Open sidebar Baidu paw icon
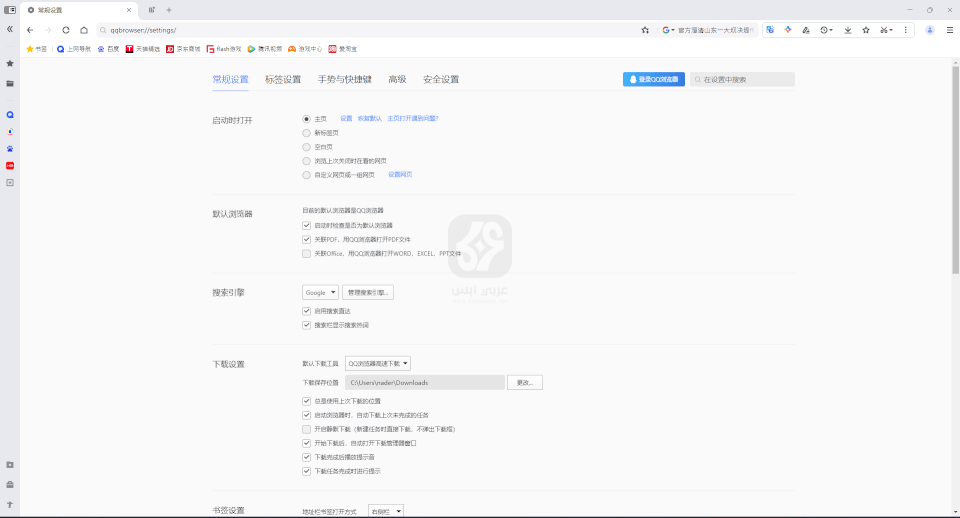 pos(10,149)
